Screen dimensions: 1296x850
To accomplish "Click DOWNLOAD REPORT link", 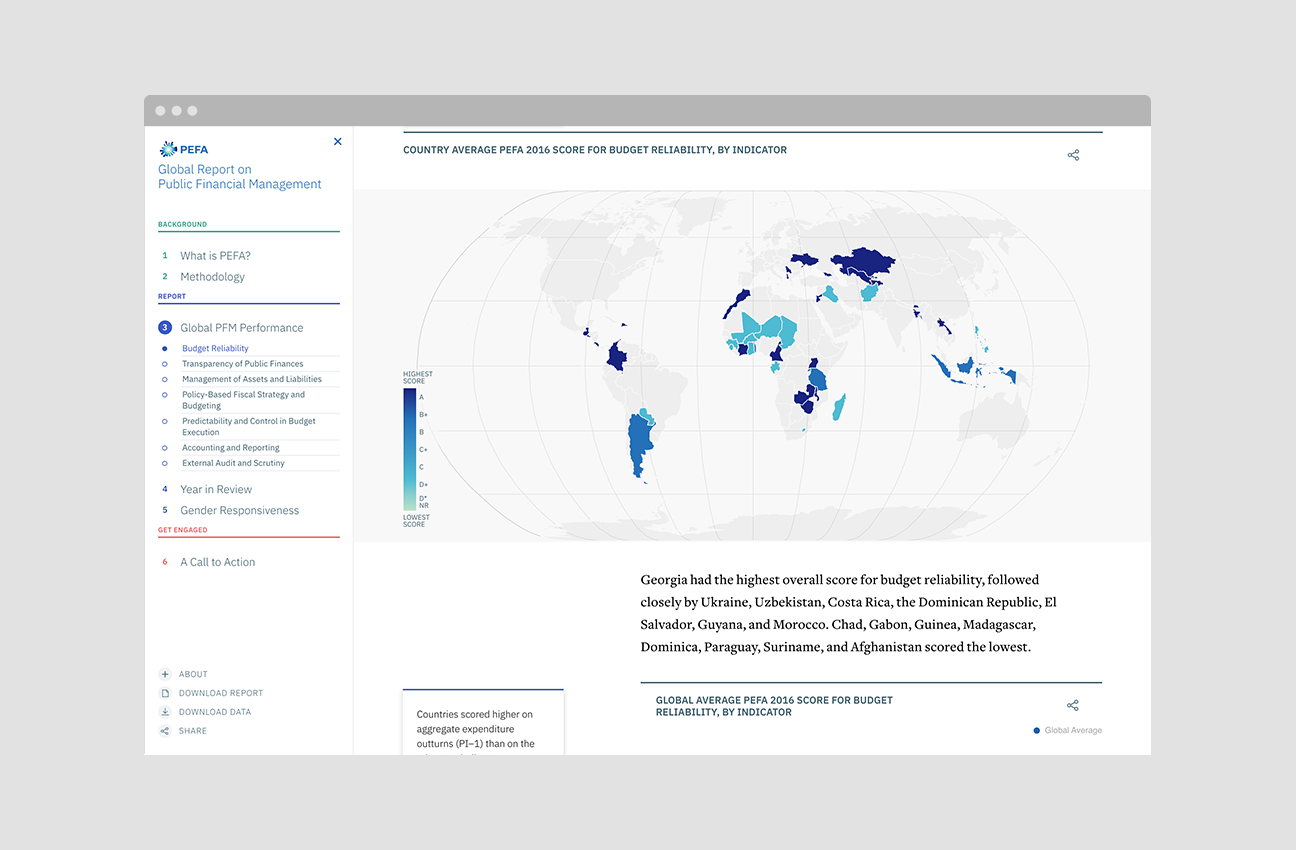I will (x=221, y=693).
